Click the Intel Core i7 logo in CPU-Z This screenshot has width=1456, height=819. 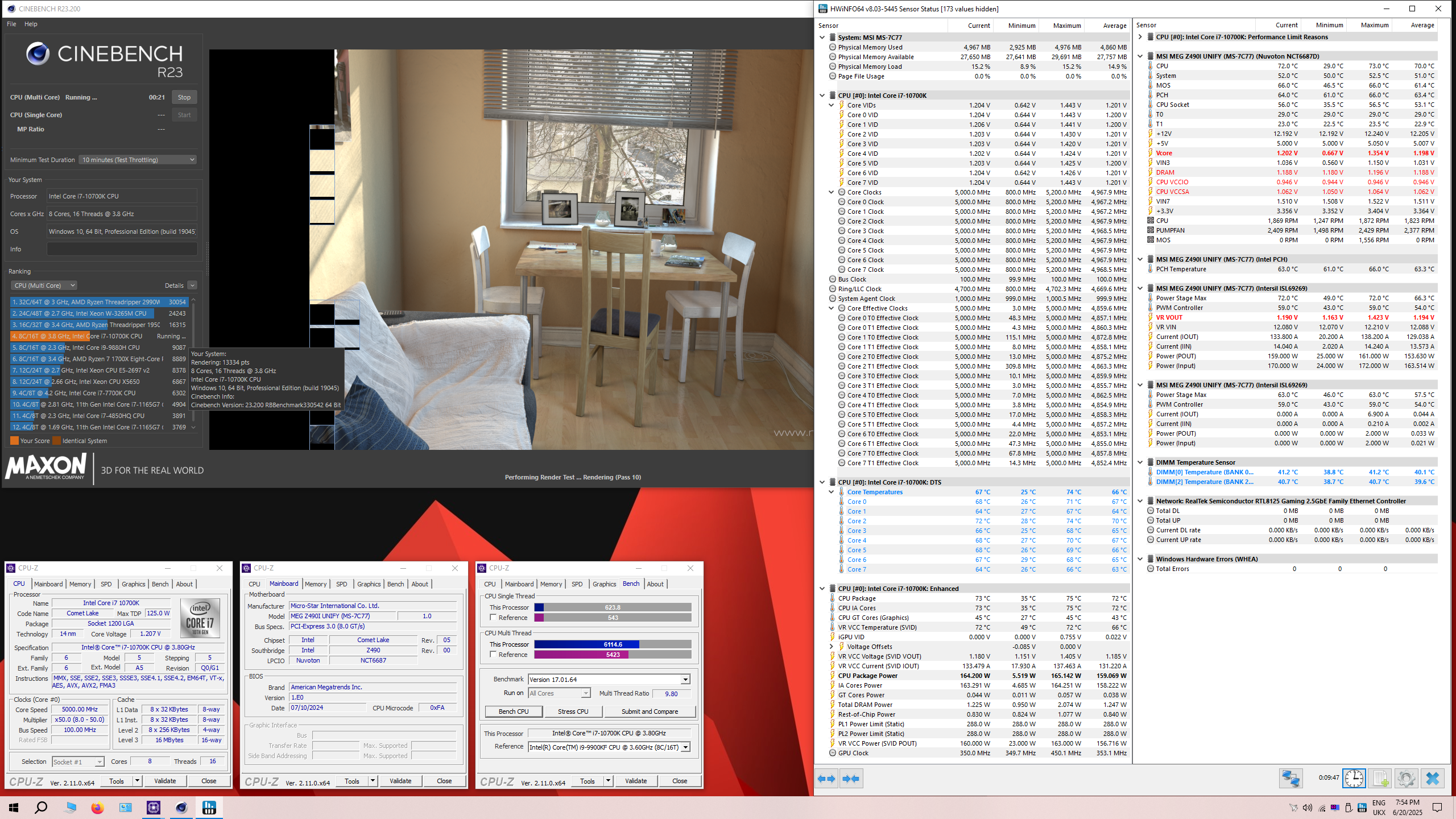(x=200, y=618)
